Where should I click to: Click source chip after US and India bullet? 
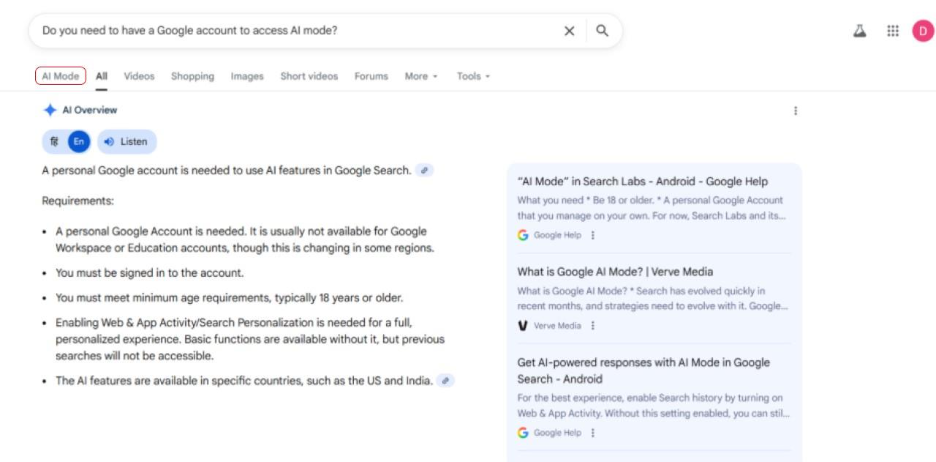(446, 381)
